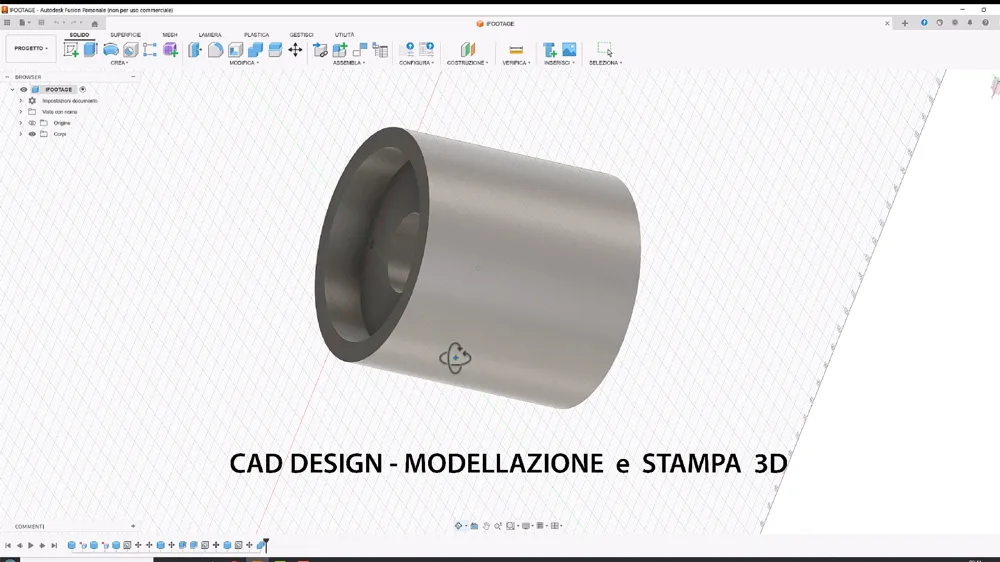Switch to the SOLIDO tab
Image resolution: width=1000 pixels, height=562 pixels.
[79, 35]
